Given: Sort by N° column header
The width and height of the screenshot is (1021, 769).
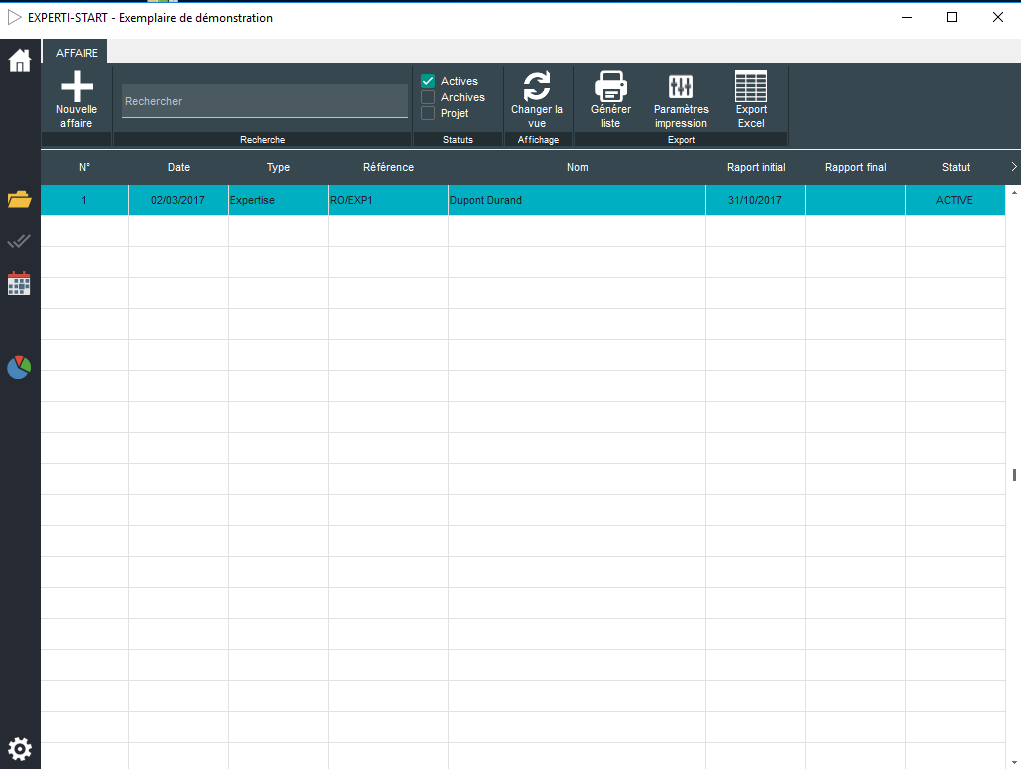Looking at the screenshot, I should 85,167.
